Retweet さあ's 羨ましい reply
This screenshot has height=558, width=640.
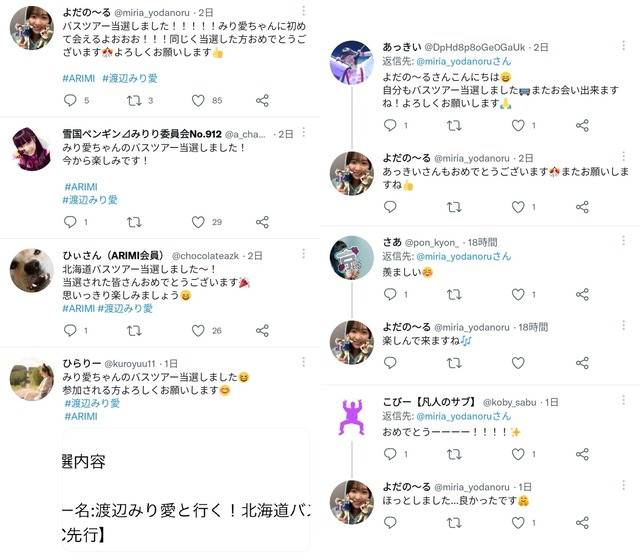click(454, 294)
